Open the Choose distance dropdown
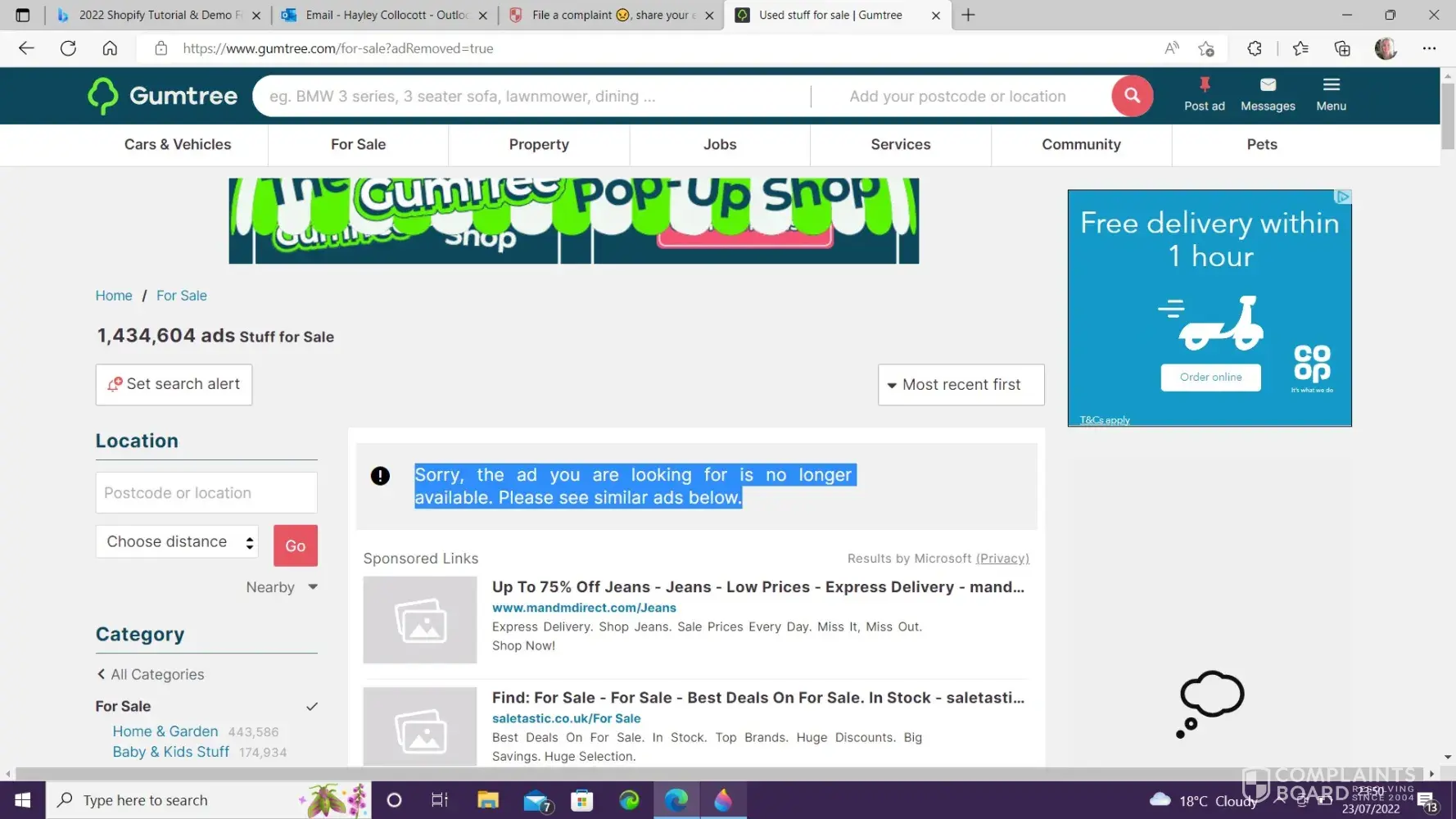This screenshot has width=1456, height=819. [x=177, y=542]
